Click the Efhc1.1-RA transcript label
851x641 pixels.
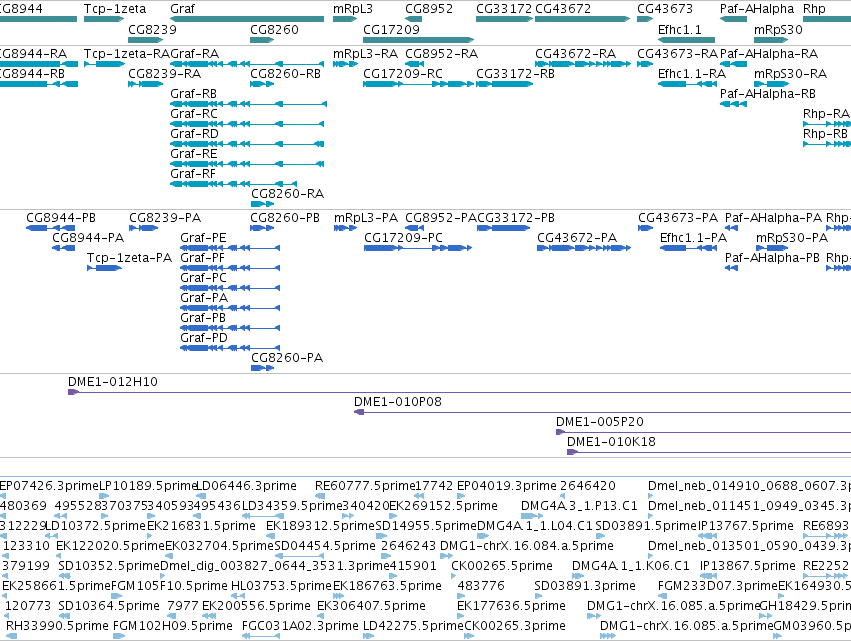click(691, 73)
